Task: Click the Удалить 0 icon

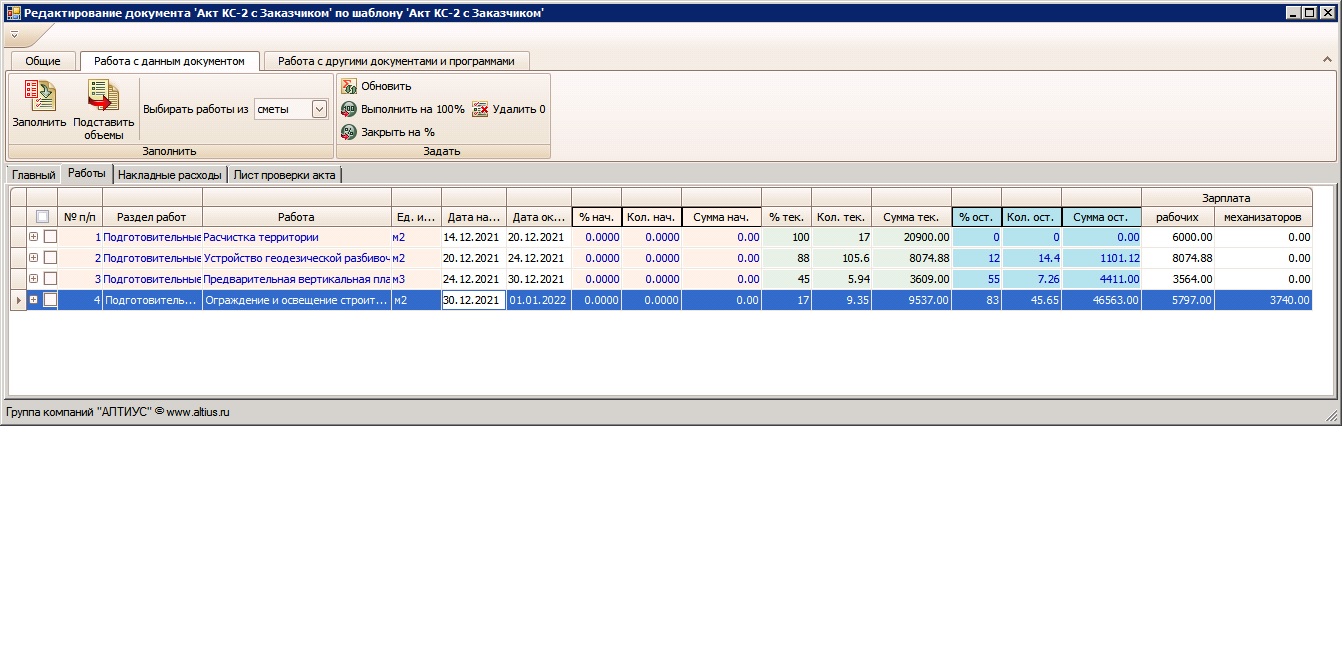Action: click(x=480, y=109)
